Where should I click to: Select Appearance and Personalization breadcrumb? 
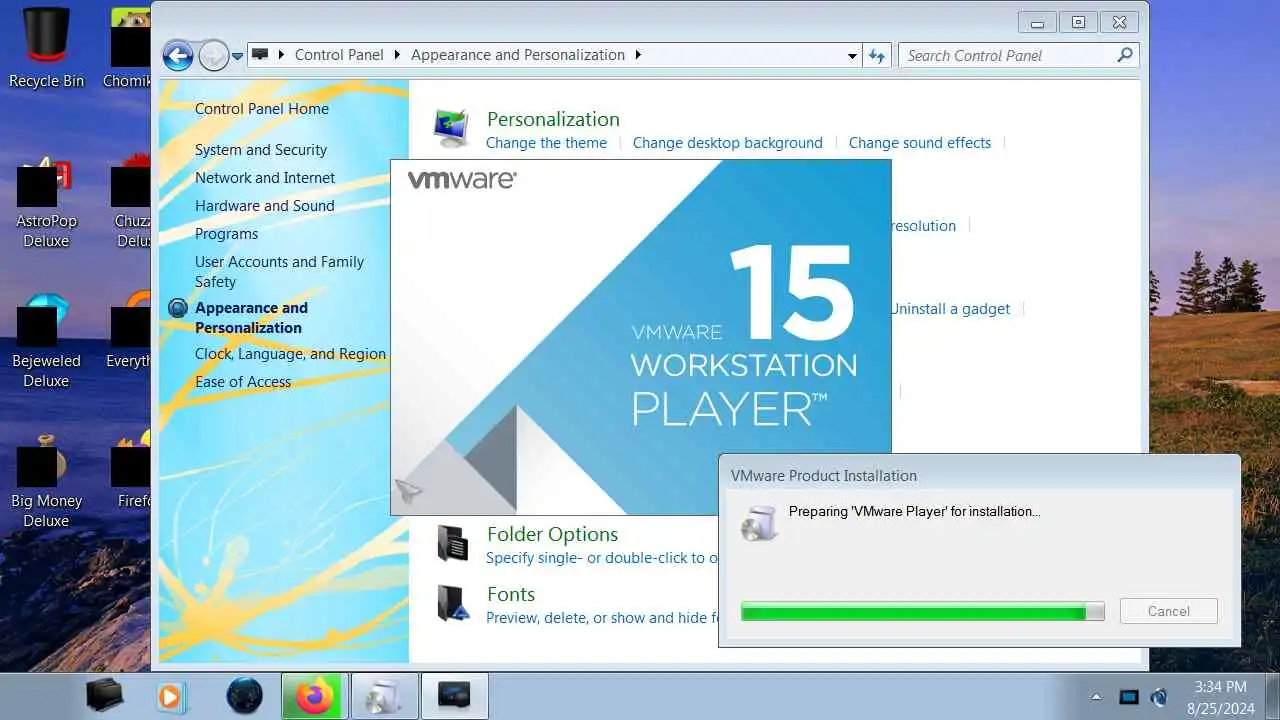[518, 55]
